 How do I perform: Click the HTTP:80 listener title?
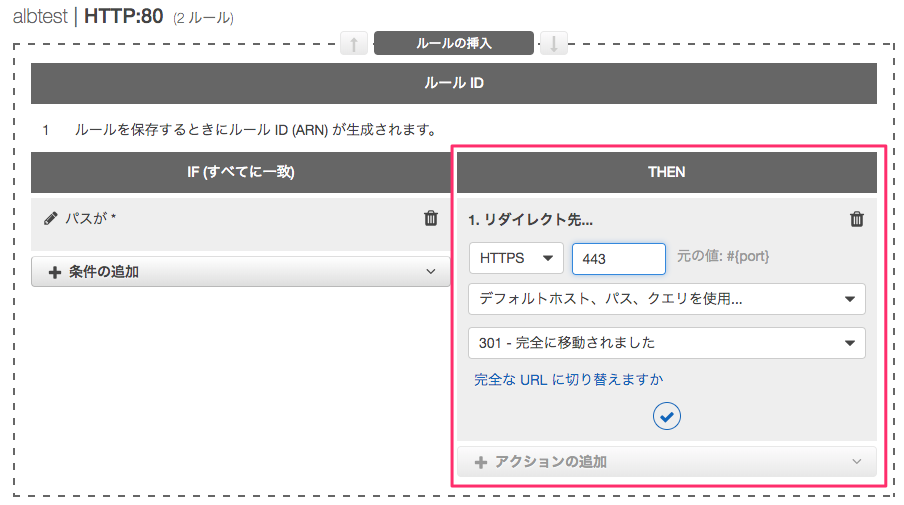pos(123,16)
